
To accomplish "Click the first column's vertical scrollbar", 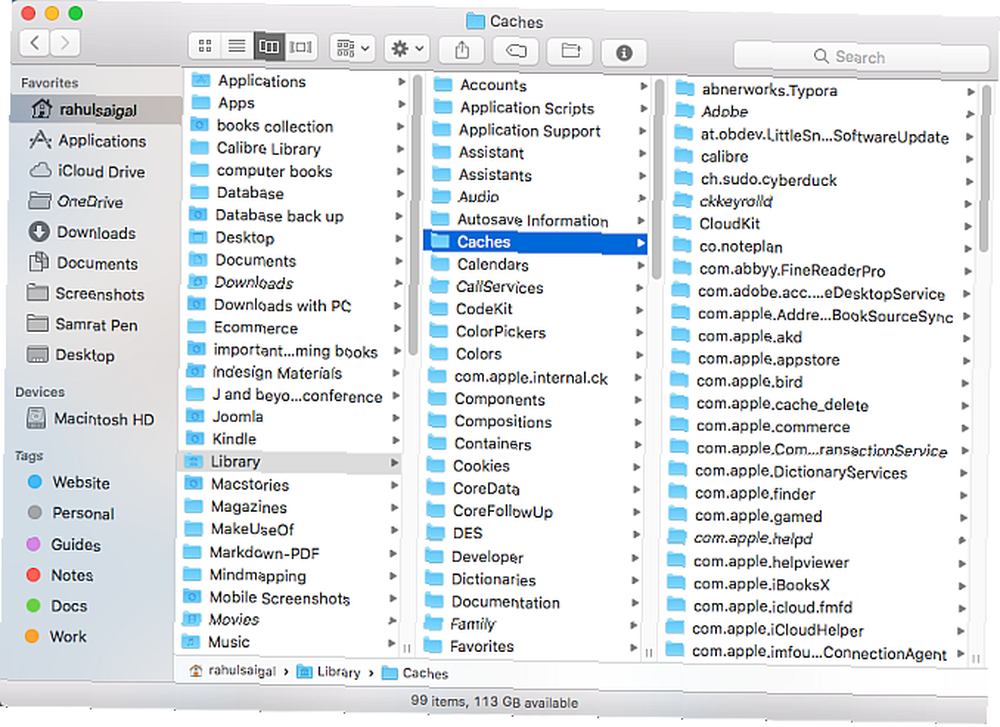I will point(415,216).
